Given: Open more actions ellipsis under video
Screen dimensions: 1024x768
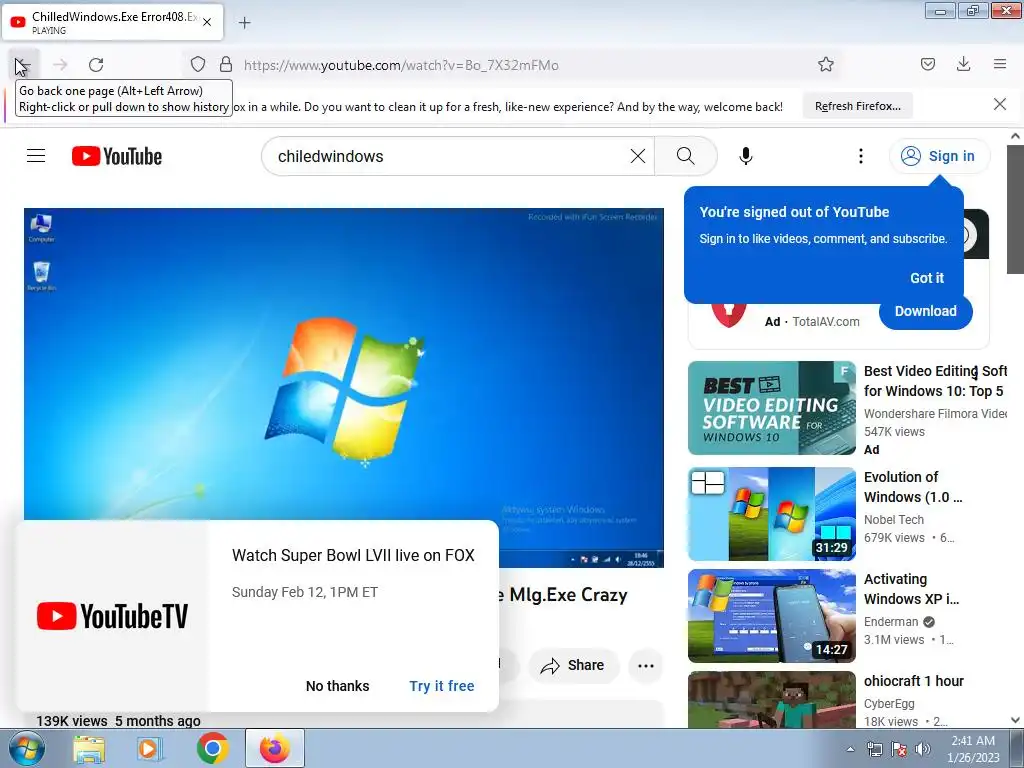Looking at the screenshot, I should 646,665.
